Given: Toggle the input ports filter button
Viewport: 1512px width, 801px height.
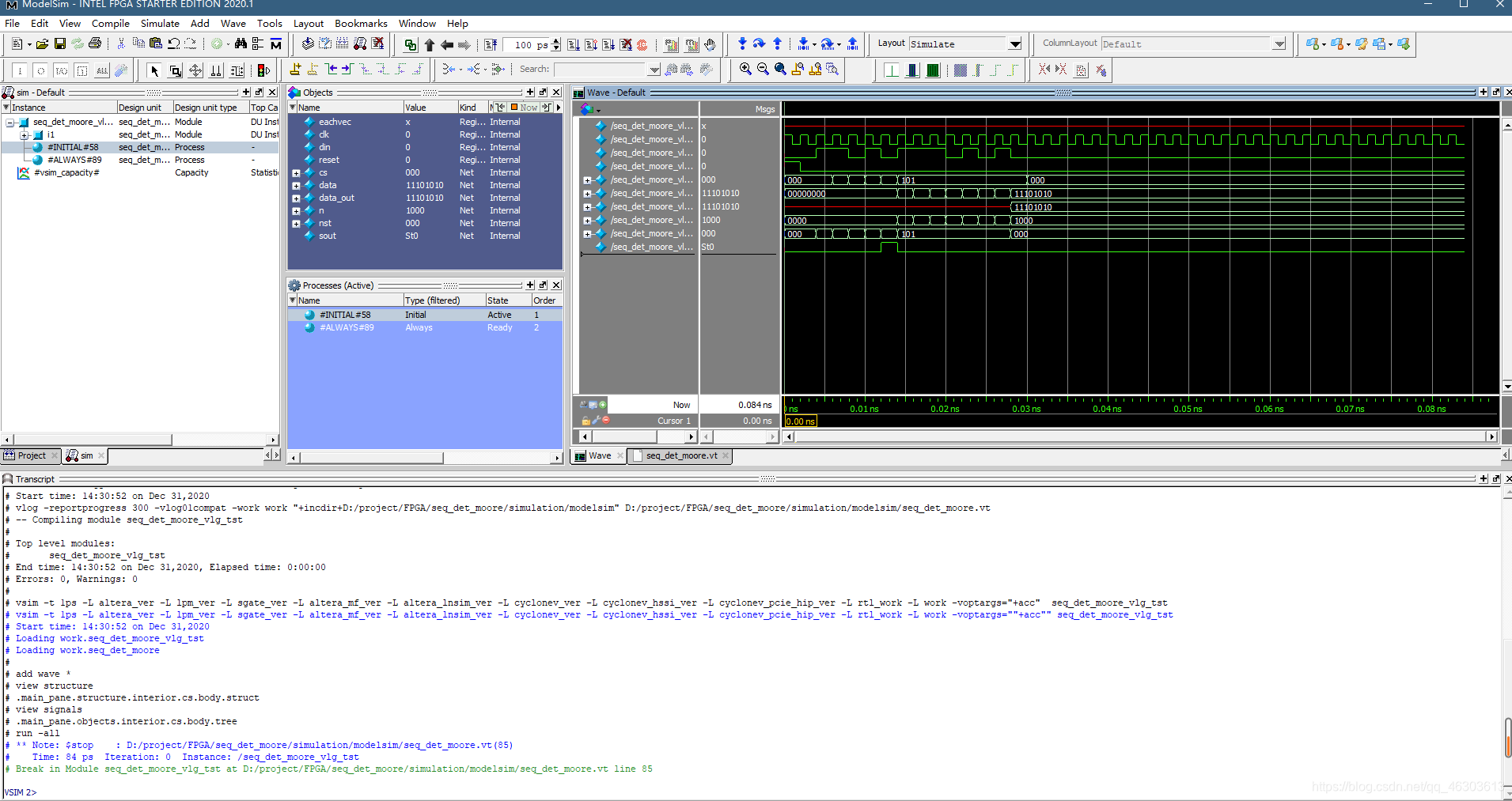Looking at the screenshot, I should click(x=20, y=70).
